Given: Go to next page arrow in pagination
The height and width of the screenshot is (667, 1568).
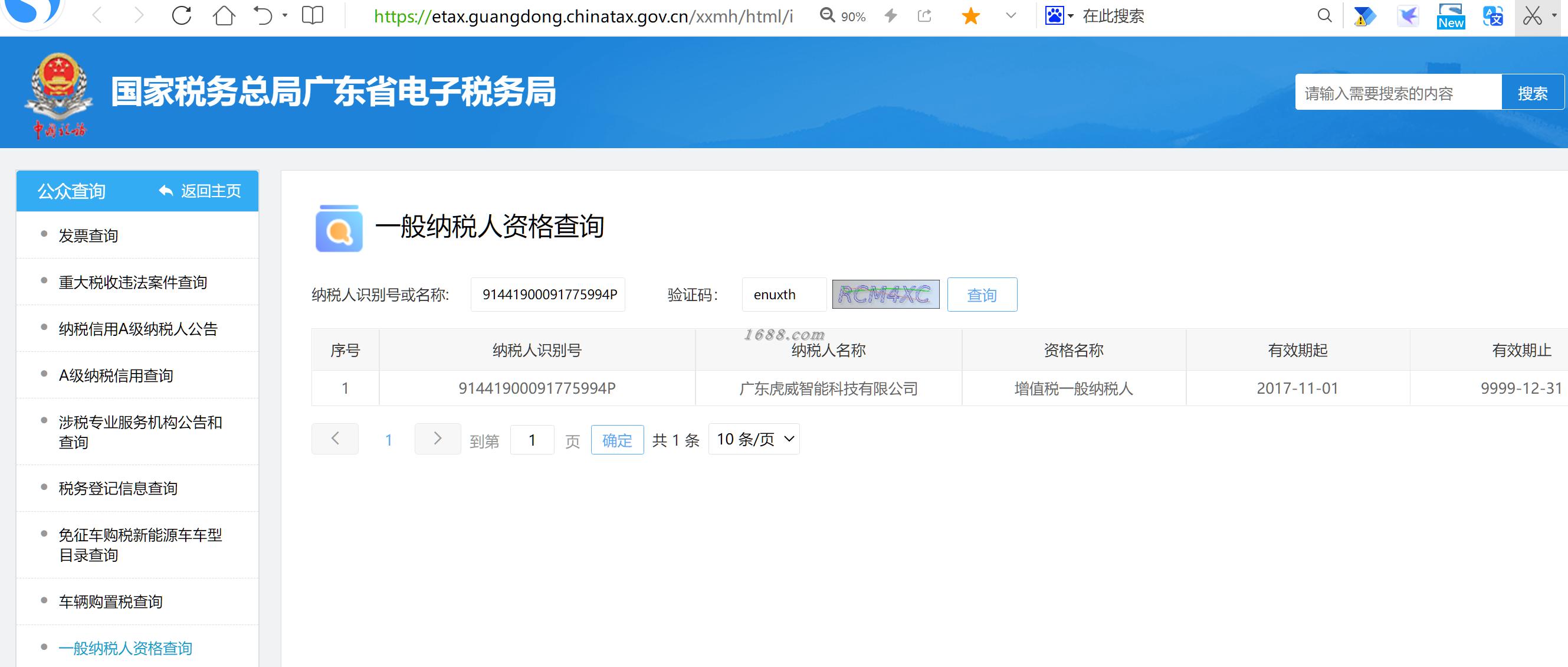Looking at the screenshot, I should point(437,439).
